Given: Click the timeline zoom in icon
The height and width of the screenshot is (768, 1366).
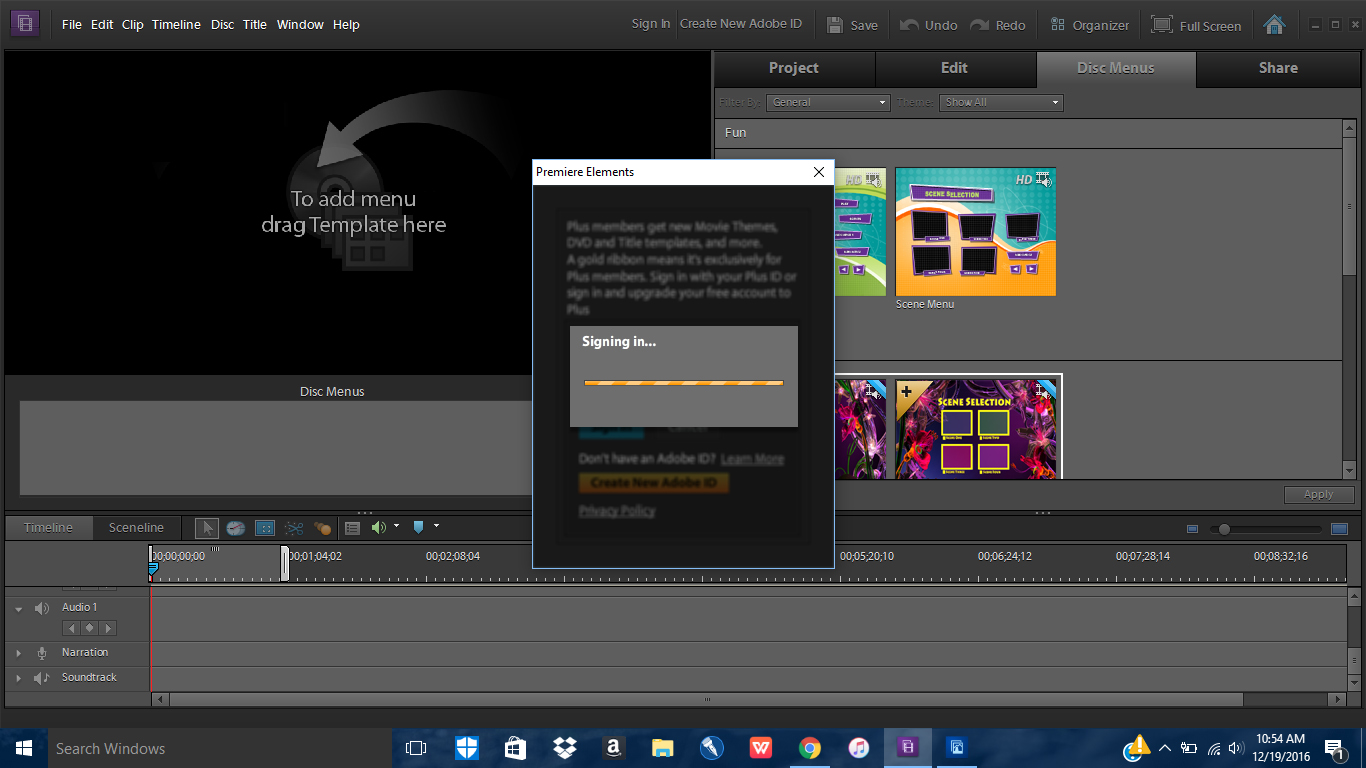Looking at the screenshot, I should (x=1339, y=528).
